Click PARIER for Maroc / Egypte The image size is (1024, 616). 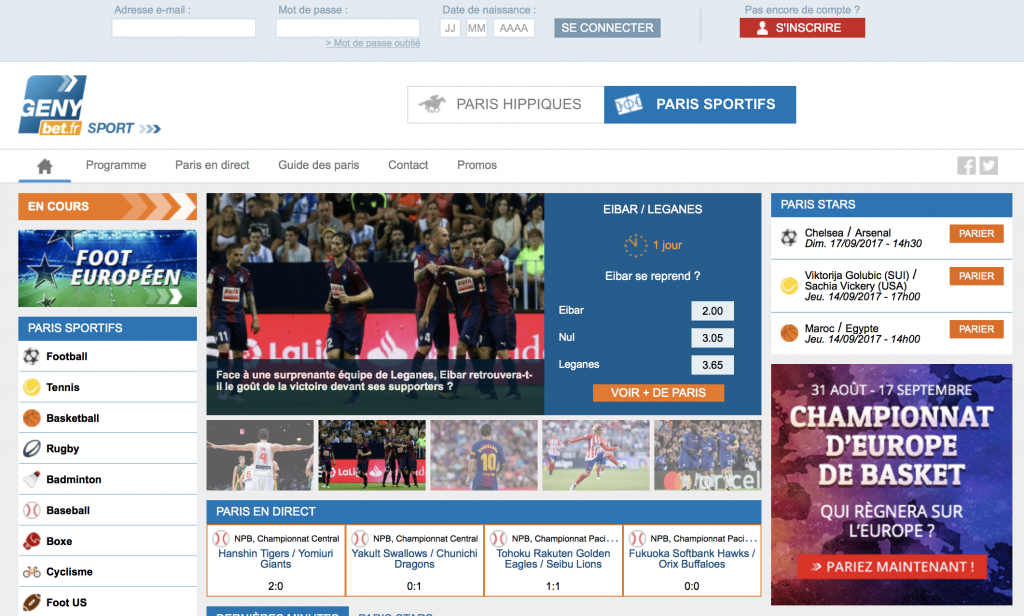[x=976, y=329]
